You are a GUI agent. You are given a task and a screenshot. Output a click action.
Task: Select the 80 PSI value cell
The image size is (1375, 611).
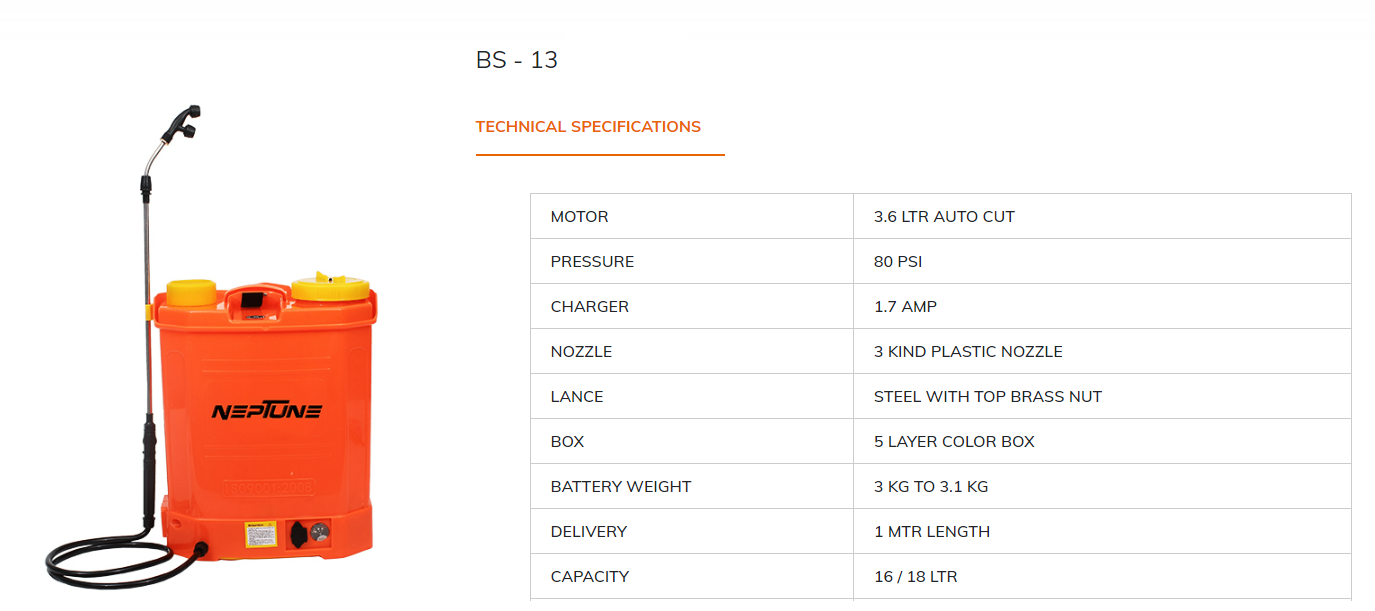coord(898,262)
